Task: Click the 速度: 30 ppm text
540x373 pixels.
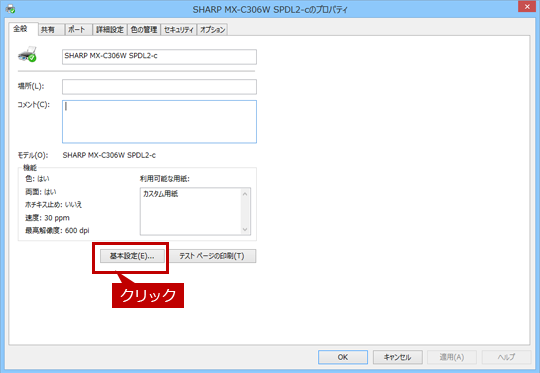Action: point(47,218)
